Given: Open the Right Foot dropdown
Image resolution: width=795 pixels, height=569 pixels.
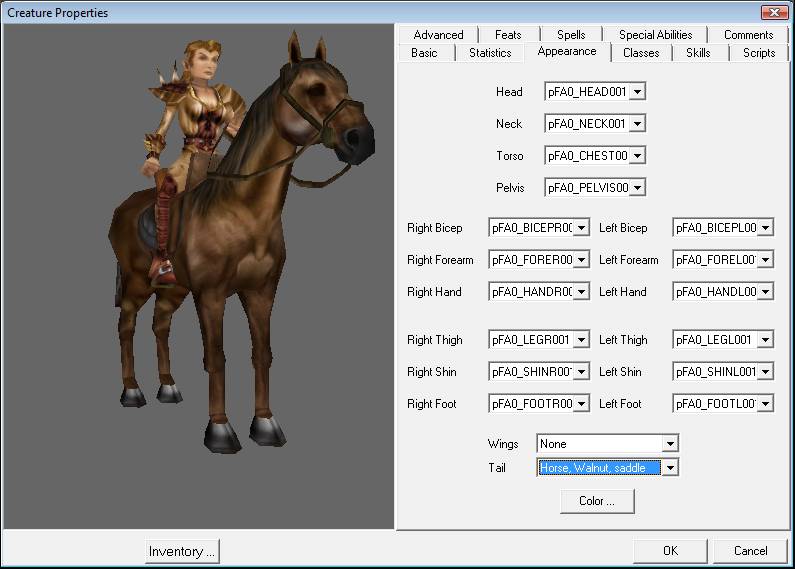Looking at the screenshot, I should point(582,404).
